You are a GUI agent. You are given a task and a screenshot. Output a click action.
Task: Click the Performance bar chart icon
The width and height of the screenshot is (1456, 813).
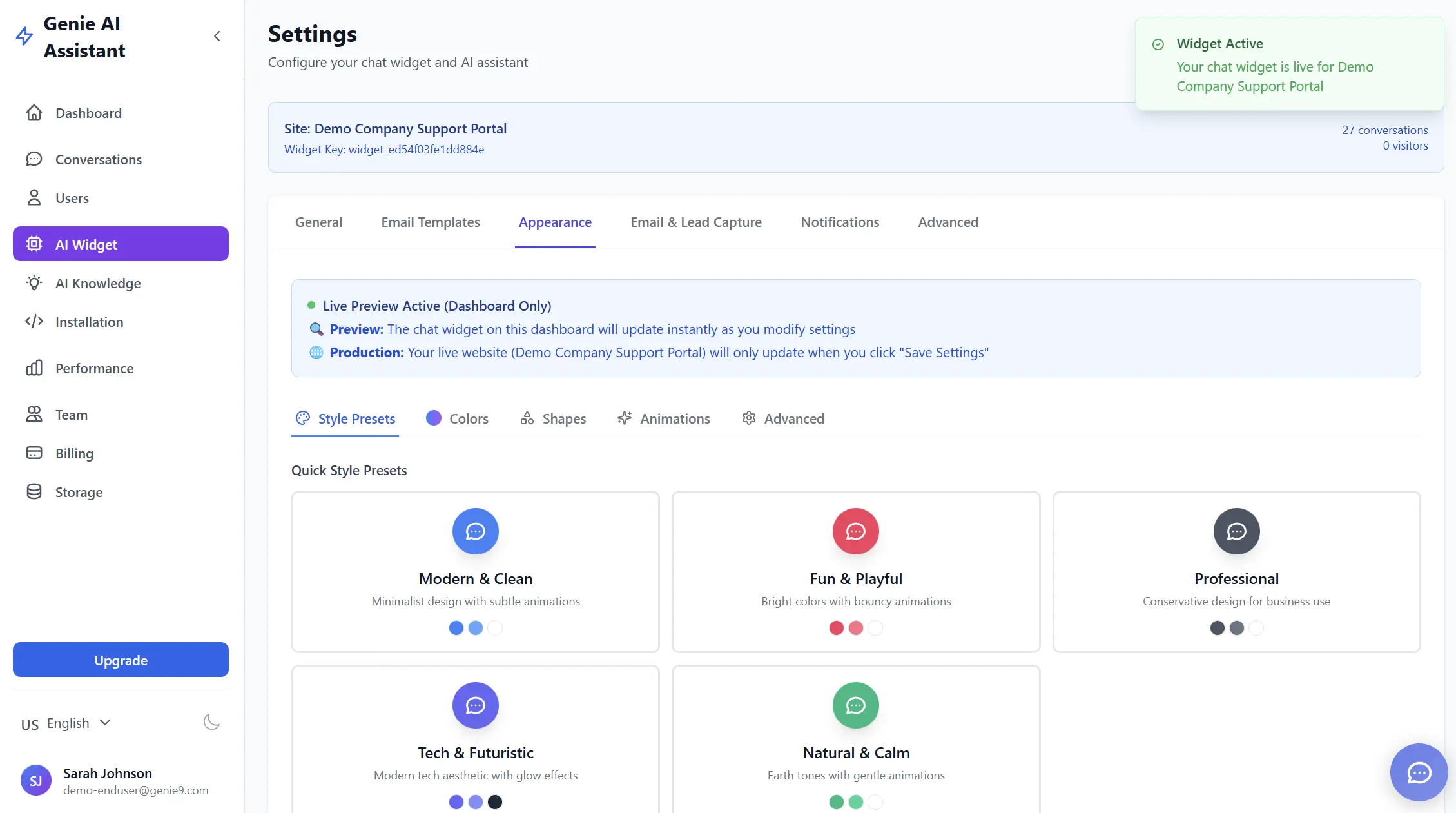pos(34,368)
